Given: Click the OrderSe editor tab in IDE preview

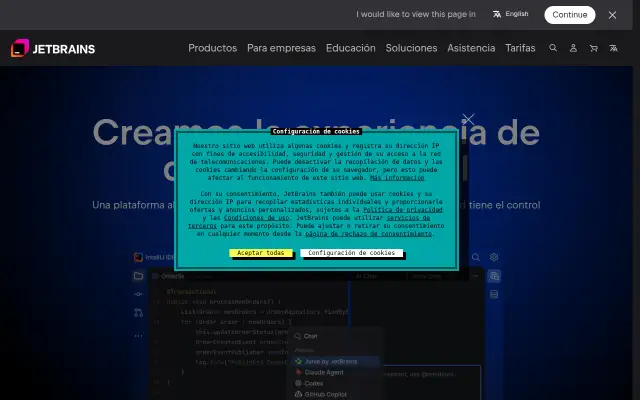Looking at the screenshot, I should [x=168, y=276].
